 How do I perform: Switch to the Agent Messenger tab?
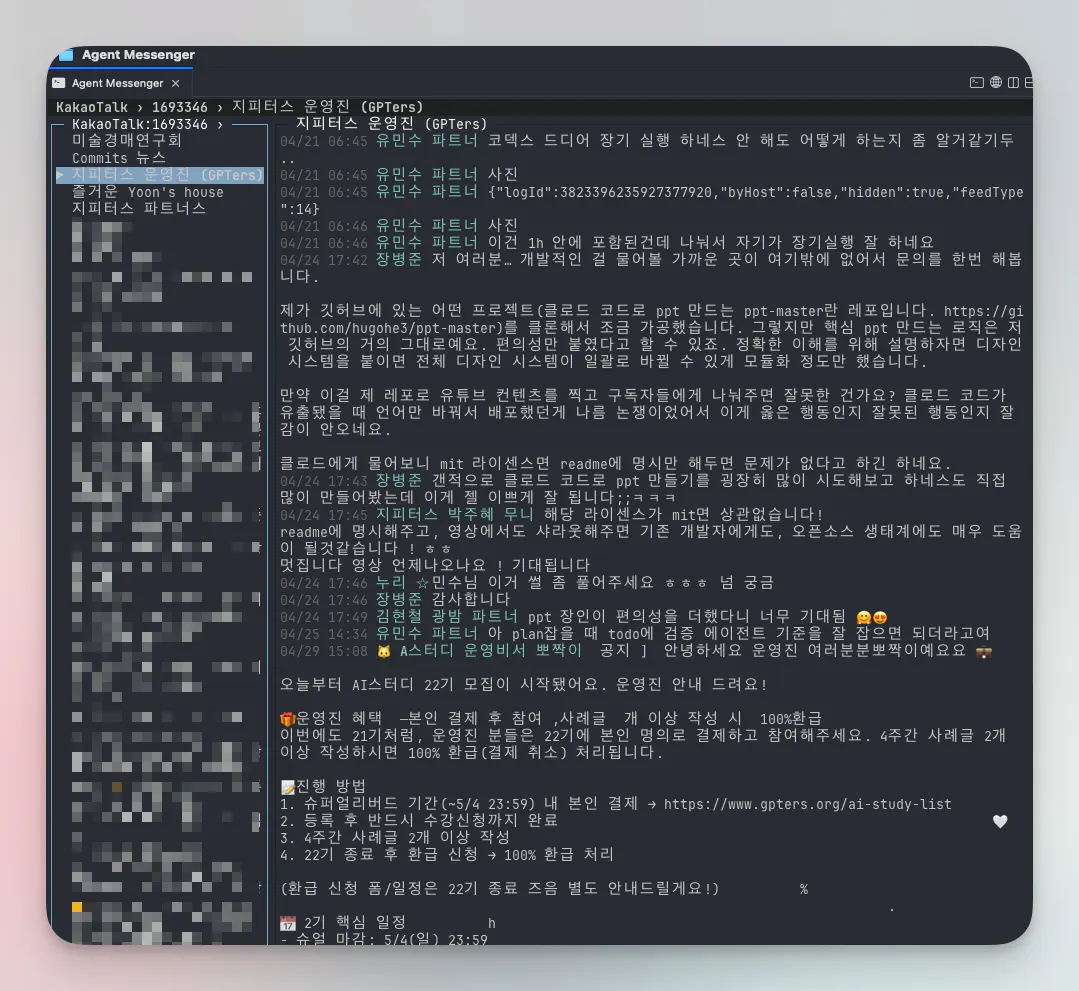[x=118, y=83]
